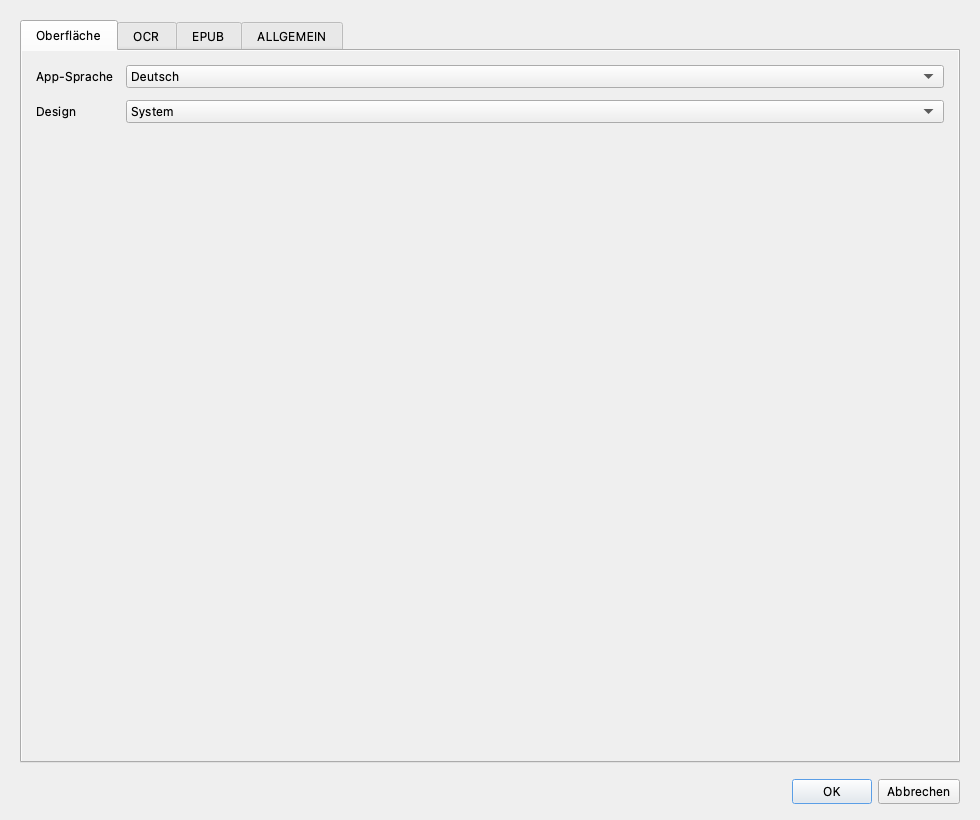This screenshot has width=980, height=820.
Task: Switch to the Oberfläche tab
Action: pos(69,36)
